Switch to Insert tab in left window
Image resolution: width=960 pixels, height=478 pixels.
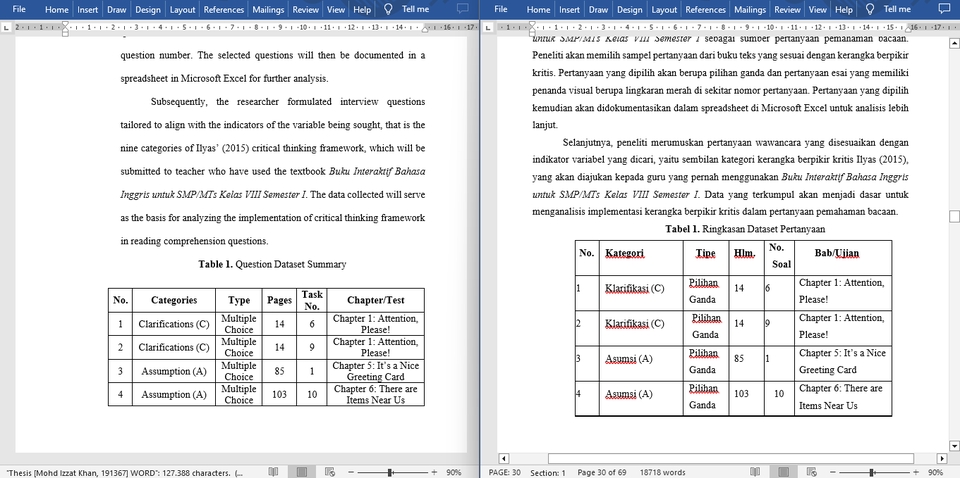[x=88, y=9]
